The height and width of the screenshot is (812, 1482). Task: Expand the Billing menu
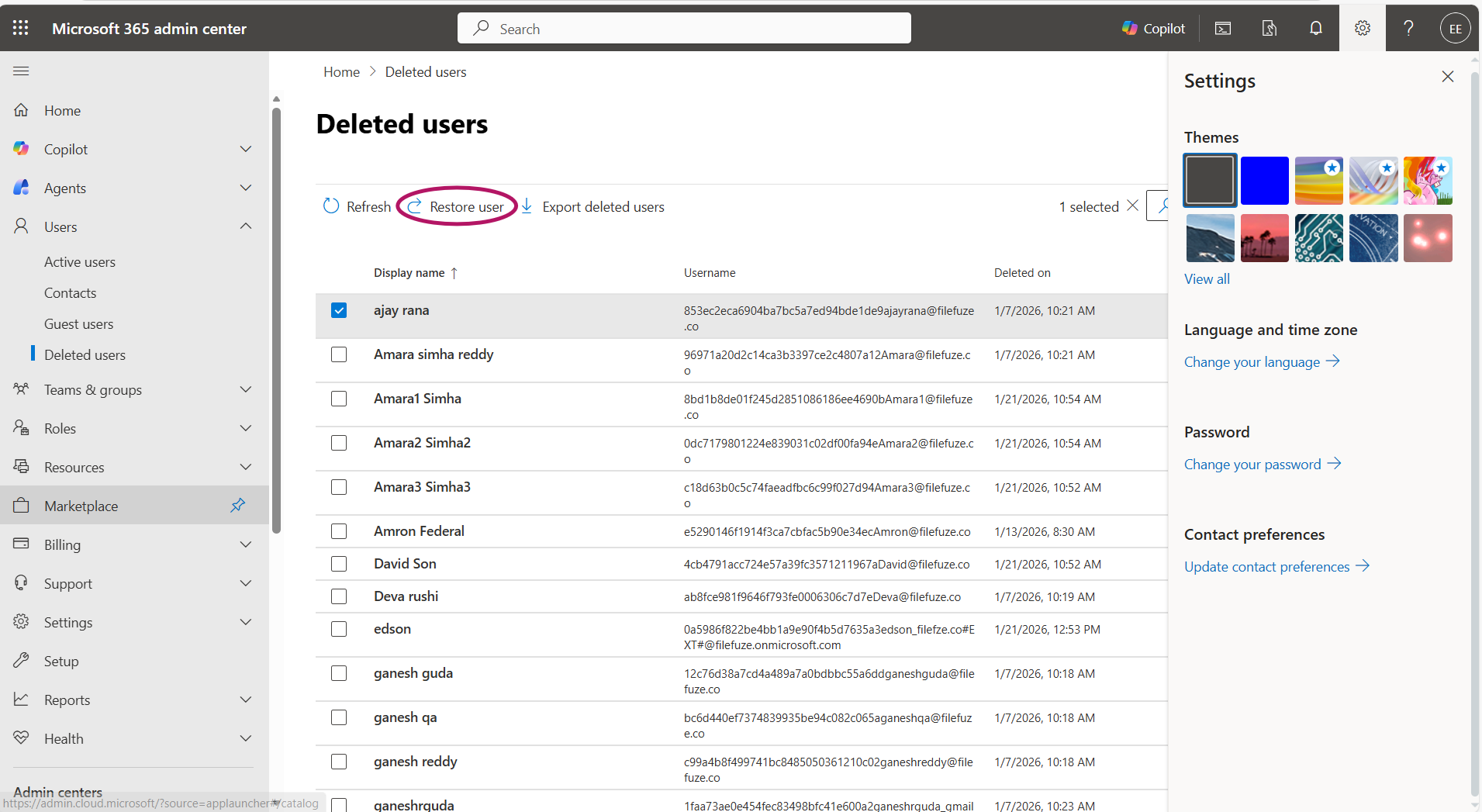click(245, 544)
